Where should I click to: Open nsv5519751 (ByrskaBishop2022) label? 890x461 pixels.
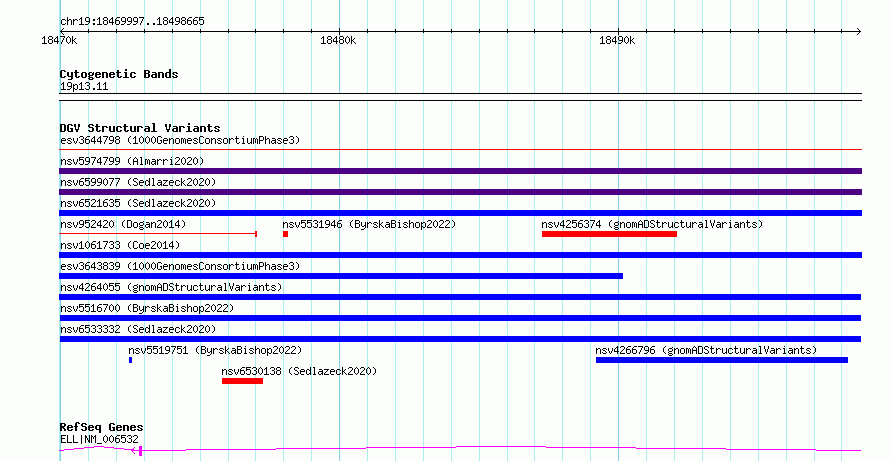pos(215,350)
